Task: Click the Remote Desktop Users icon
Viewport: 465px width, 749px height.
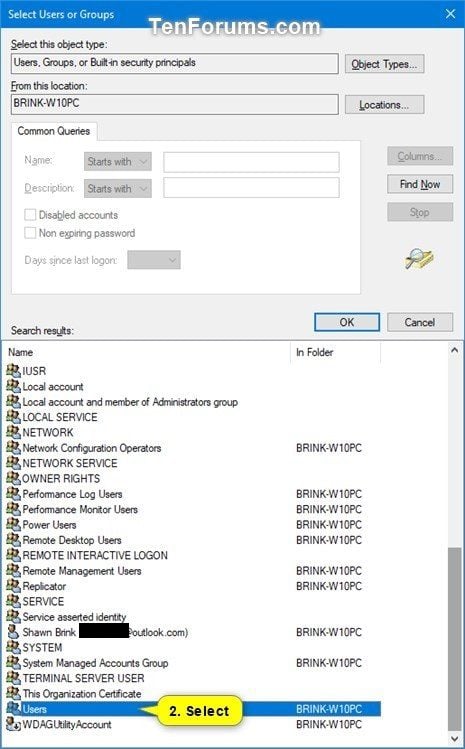Action: [x=13, y=539]
